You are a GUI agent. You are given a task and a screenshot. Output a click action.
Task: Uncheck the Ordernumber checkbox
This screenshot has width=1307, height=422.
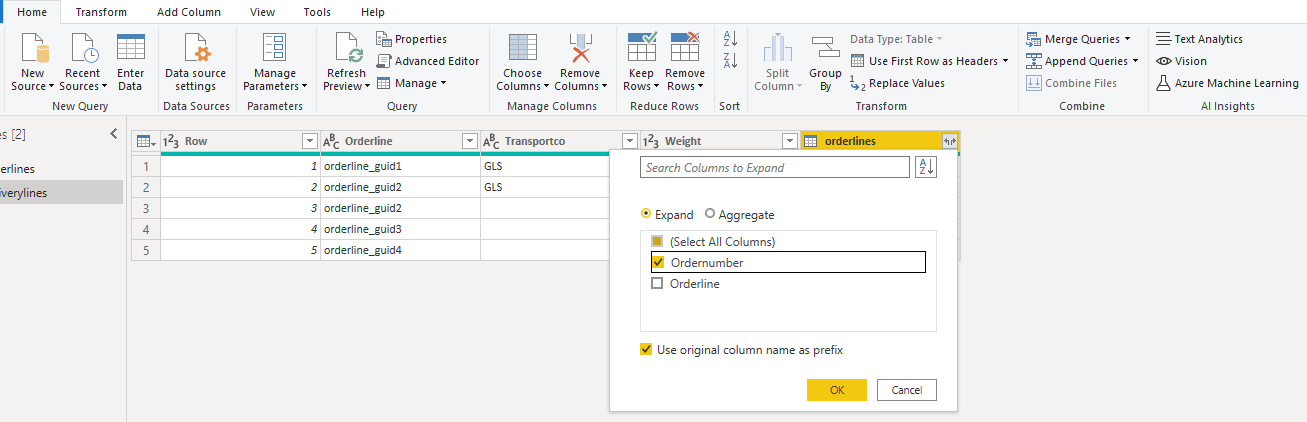pyautogui.click(x=657, y=262)
